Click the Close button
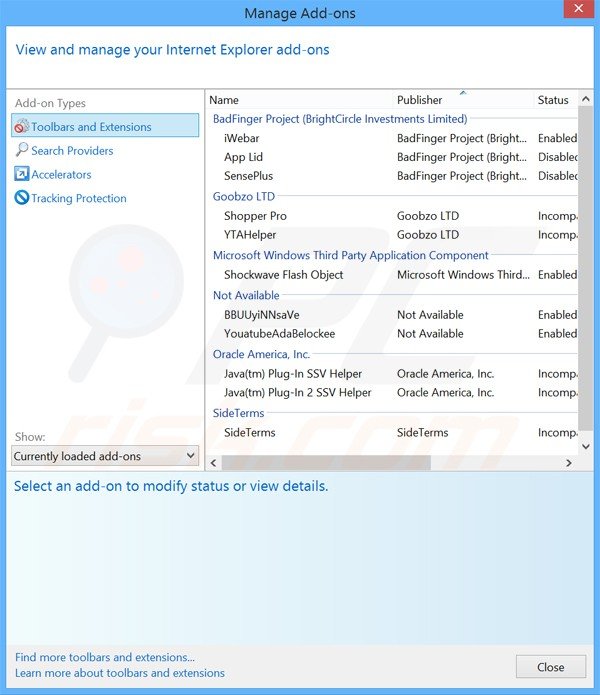The height and width of the screenshot is (695, 600). (551, 667)
